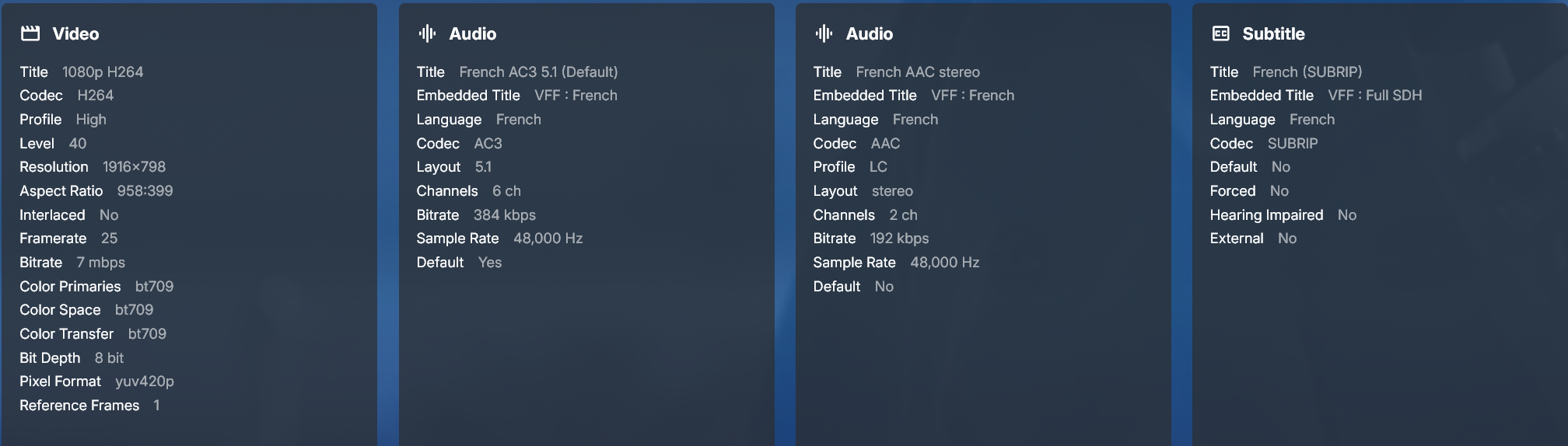Click the 7 mbps video bitrate value
Image resolution: width=1568 pixels, height=446 pixels.
coord(100,263)
